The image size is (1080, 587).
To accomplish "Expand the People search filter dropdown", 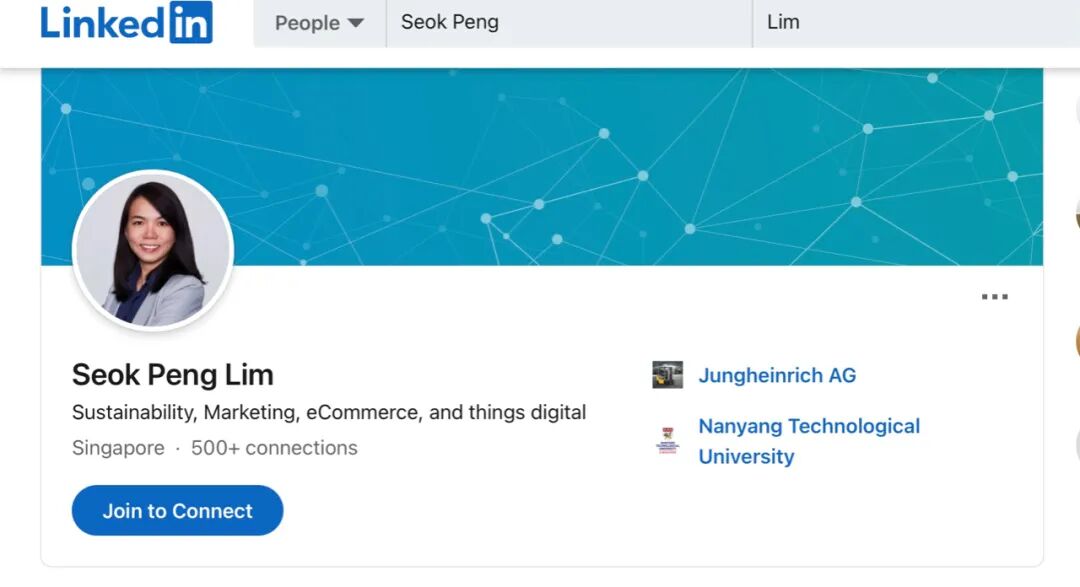I will pyautogui.click(x=320, y=23).
